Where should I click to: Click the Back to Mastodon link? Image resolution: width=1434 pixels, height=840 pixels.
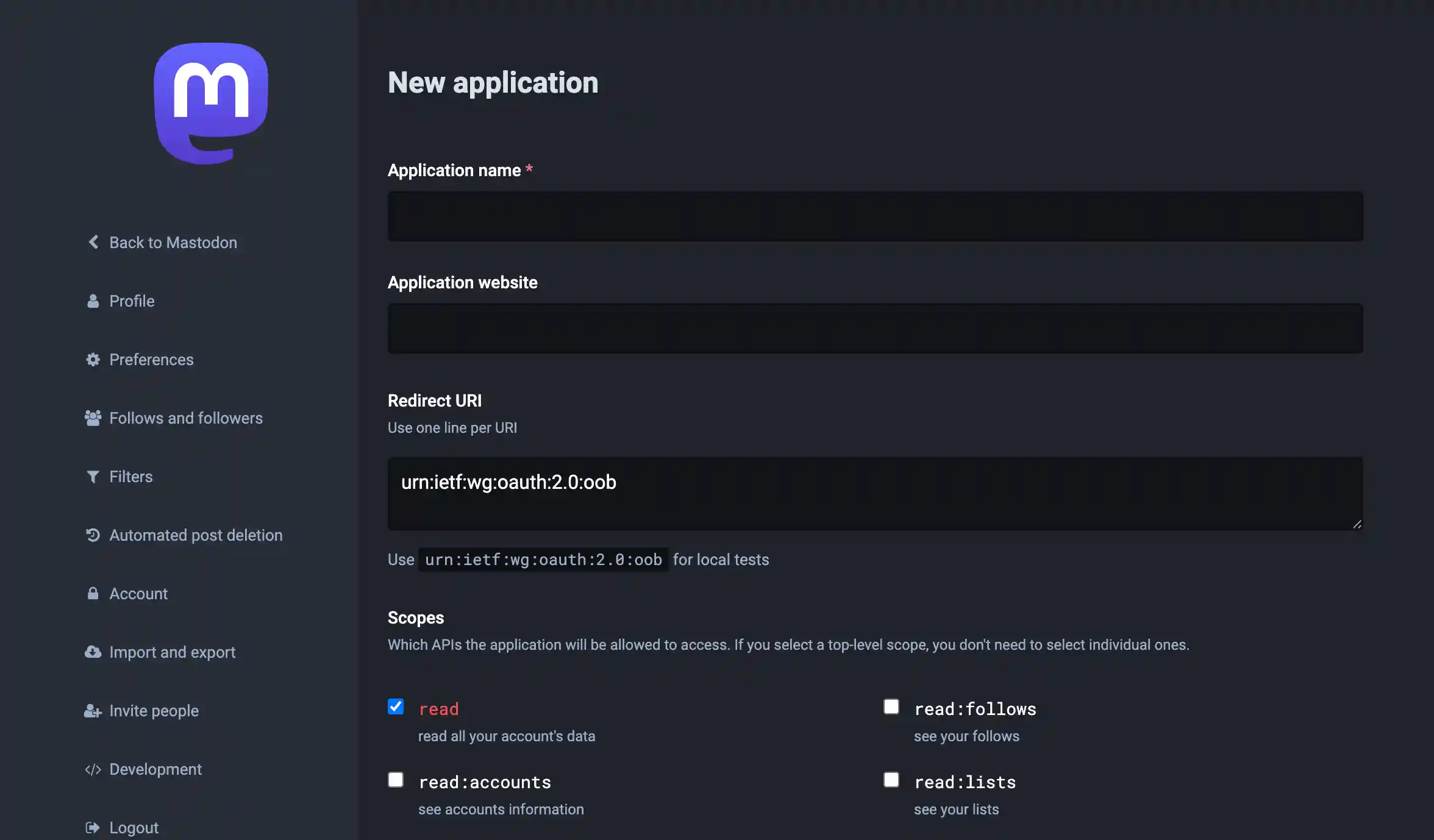[173, 242]
